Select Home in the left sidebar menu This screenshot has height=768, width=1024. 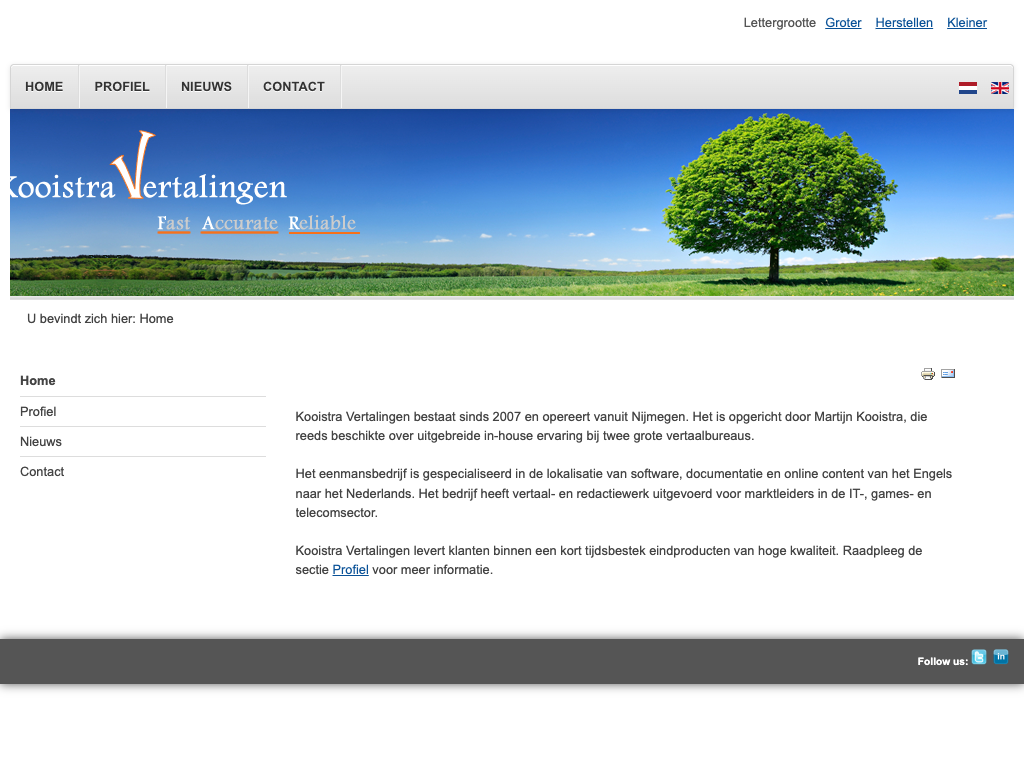38,381
